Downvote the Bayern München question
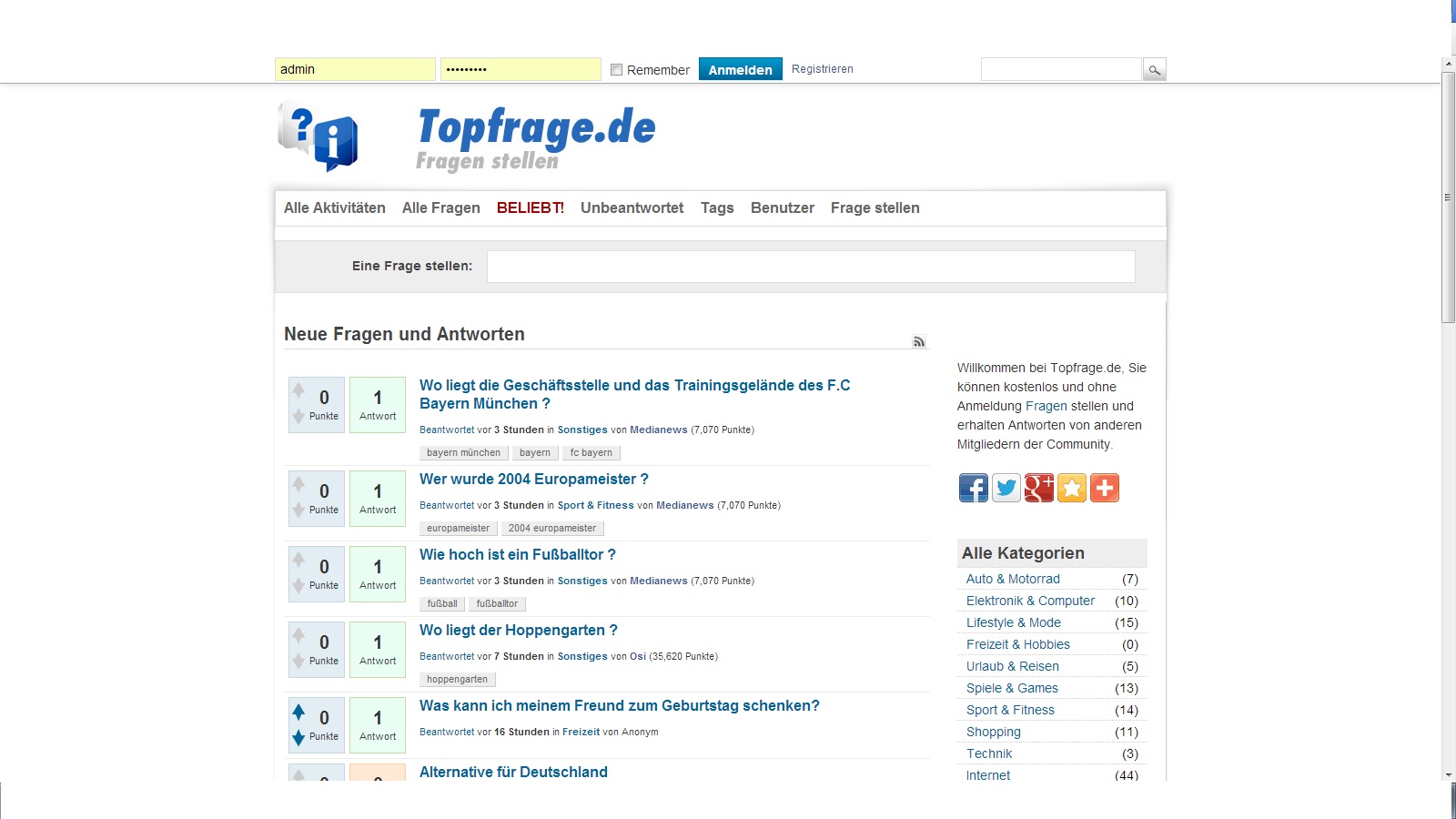Screen dimensions: 1456x819 coord(298,417)
